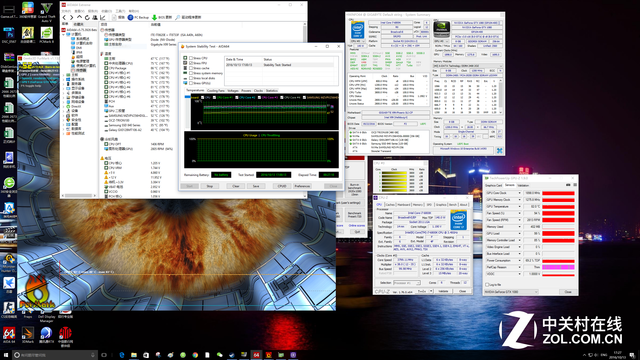Open Graphics Card tab in GPU-Z
640x360 pixels.
click(x=493, y=185)
